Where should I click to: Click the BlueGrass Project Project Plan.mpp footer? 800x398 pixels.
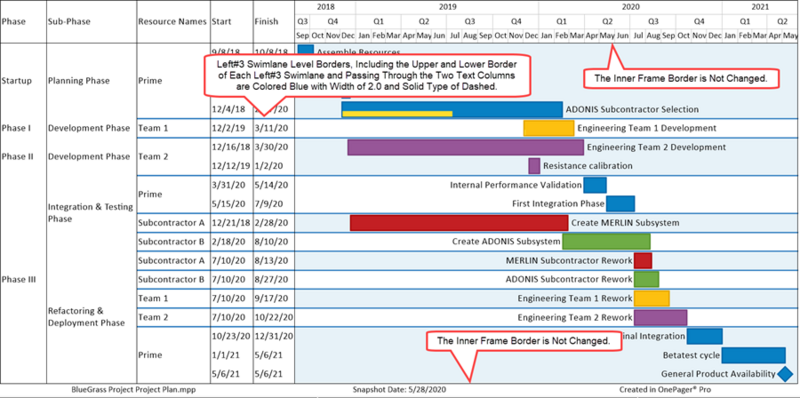tap(134, 390)
